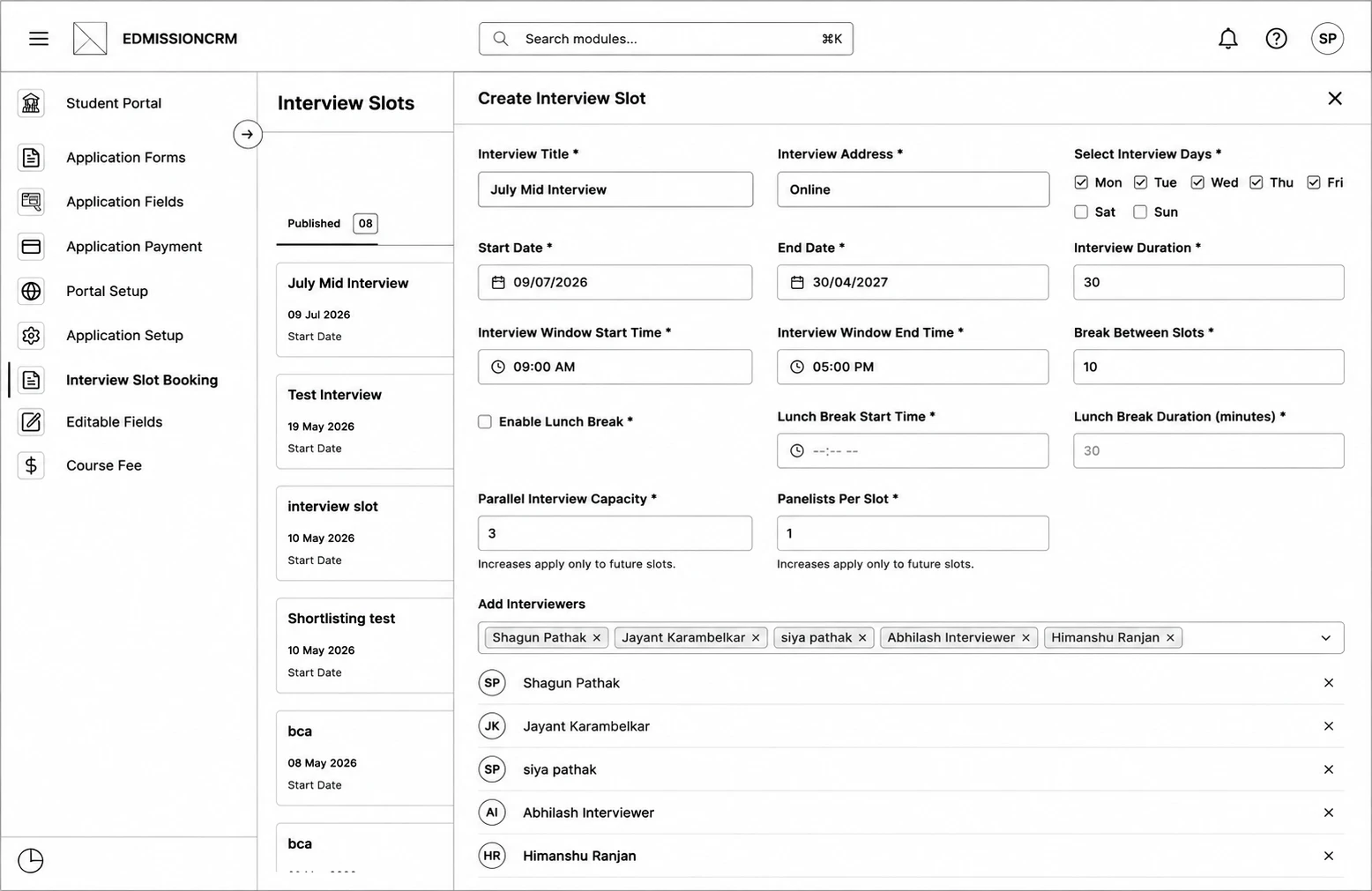The width and height of the screenshot is (1372, 891).
Task: Edit the Parallel Interview Capacity field
Action: point(615,533)
